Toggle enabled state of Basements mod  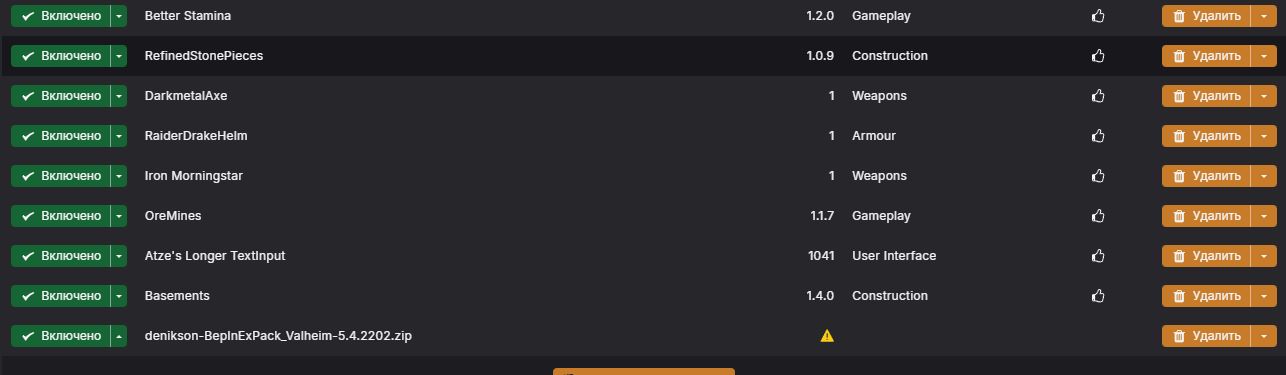tap(60, 296)
